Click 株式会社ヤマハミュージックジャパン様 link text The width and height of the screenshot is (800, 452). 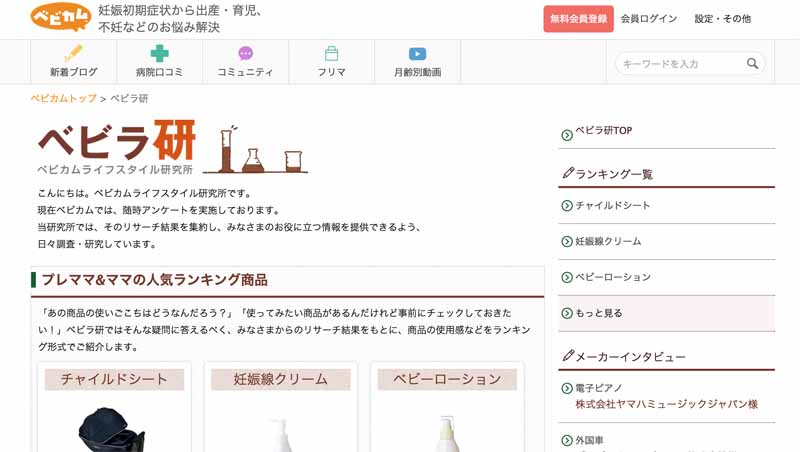(666, 404)
